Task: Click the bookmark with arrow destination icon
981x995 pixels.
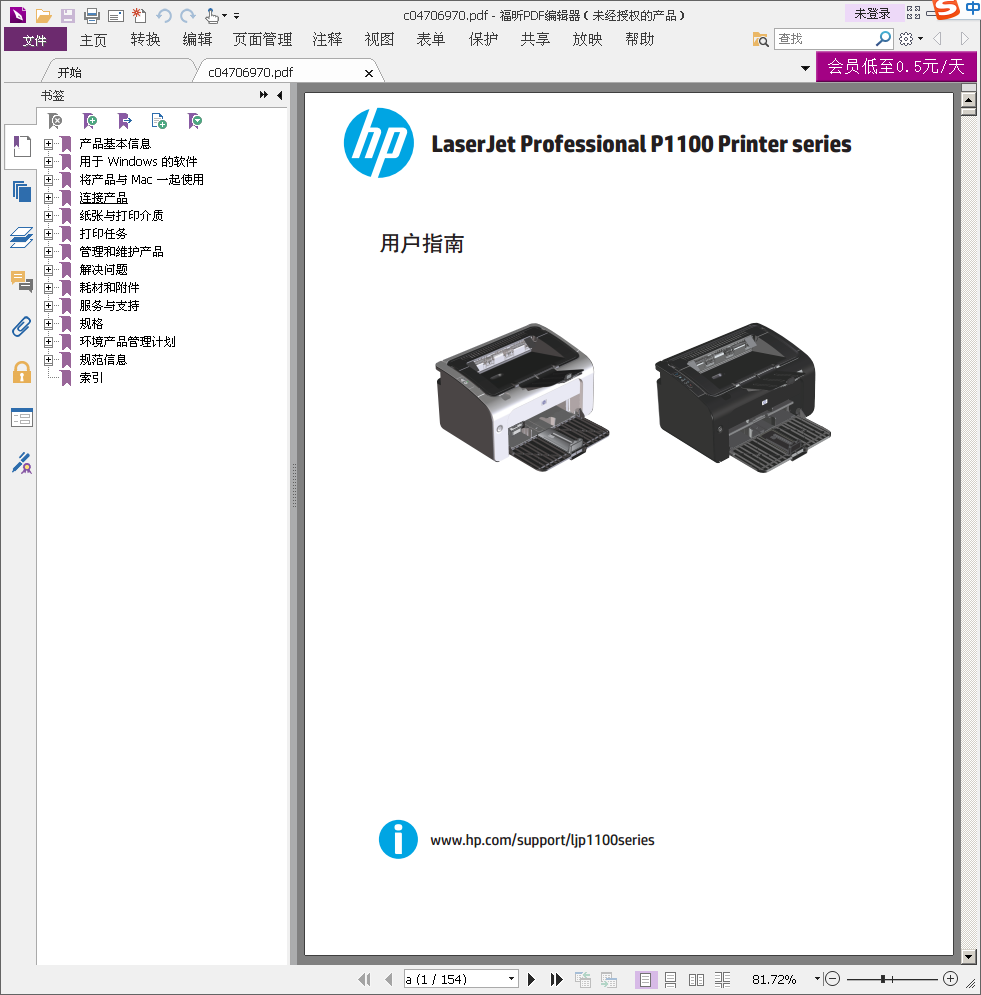Action: pyautogui.click(x=124, y=121)
